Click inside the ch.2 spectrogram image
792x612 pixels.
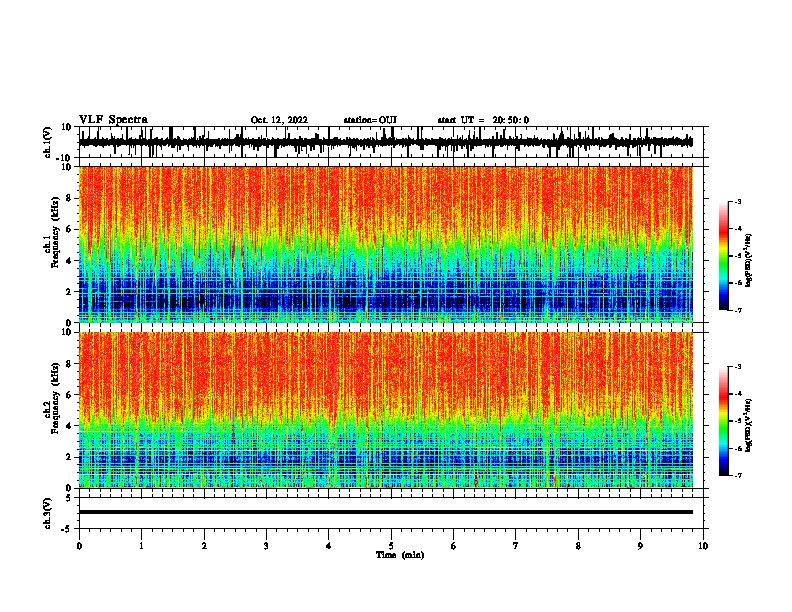386,410
